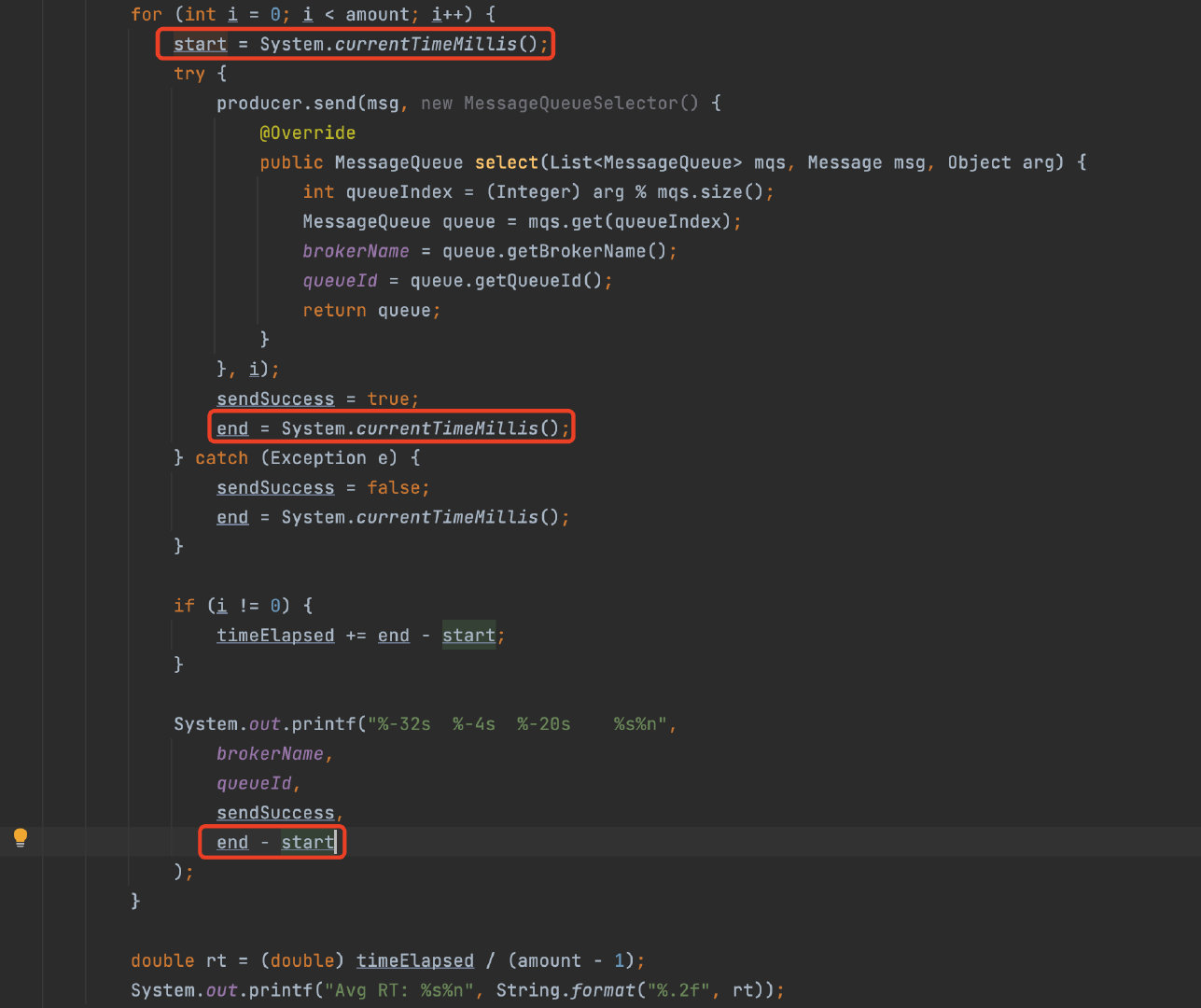This screenshot has height=1008, width=1201.
Task: Click 'Object arg' parameter in select signature
Action: [x=1001, y=162]
